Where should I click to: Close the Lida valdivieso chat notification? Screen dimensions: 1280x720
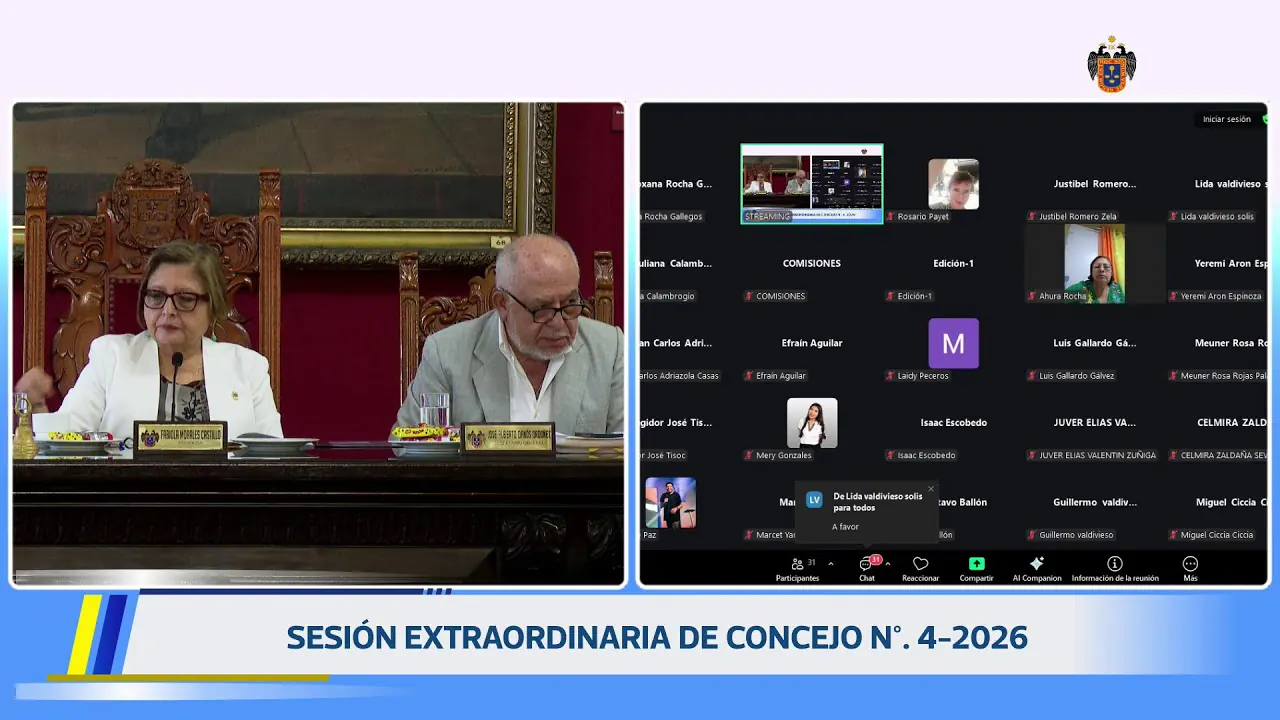[x=931, y=489]
